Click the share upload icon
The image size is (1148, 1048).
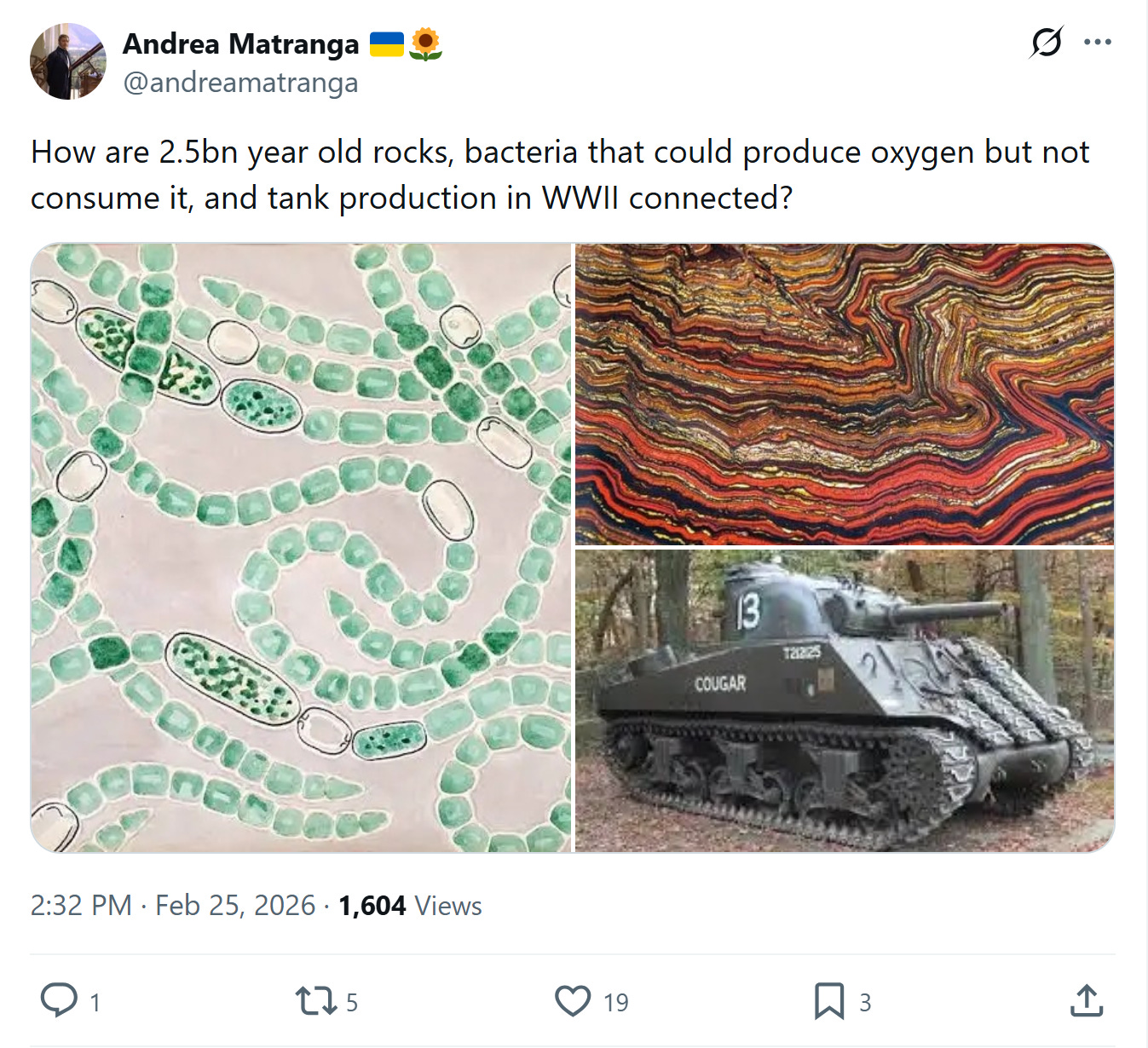coord(1087,1001)
